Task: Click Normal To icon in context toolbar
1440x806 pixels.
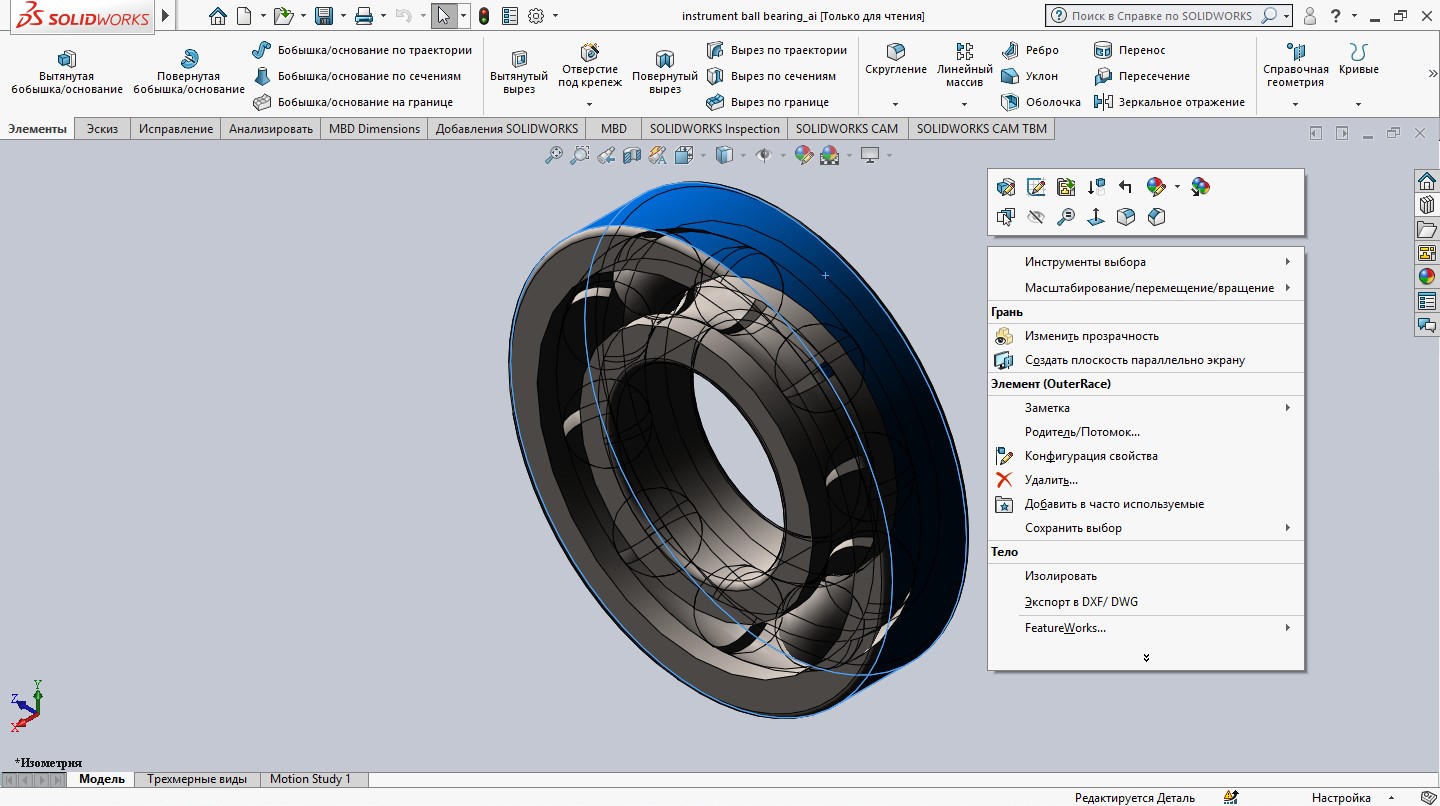Action: pyautogui.click(x=1096, y=217)
